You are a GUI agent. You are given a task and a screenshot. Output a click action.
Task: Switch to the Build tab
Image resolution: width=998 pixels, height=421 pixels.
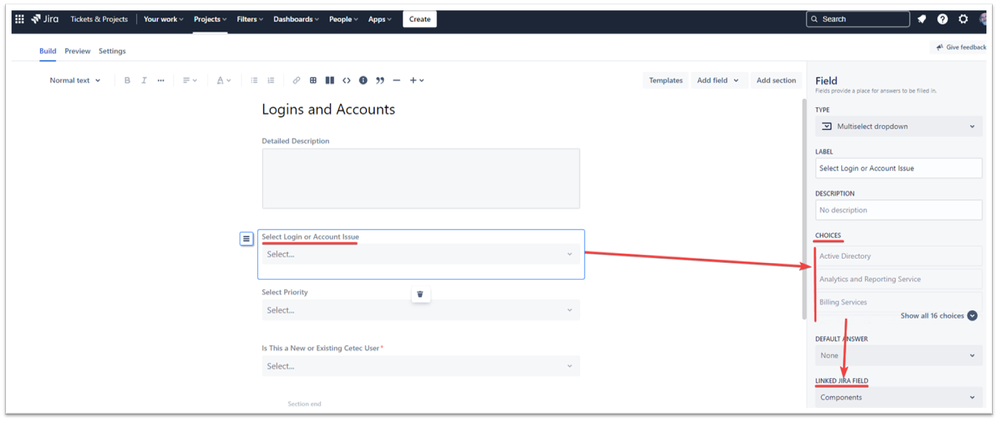(48, 51)
